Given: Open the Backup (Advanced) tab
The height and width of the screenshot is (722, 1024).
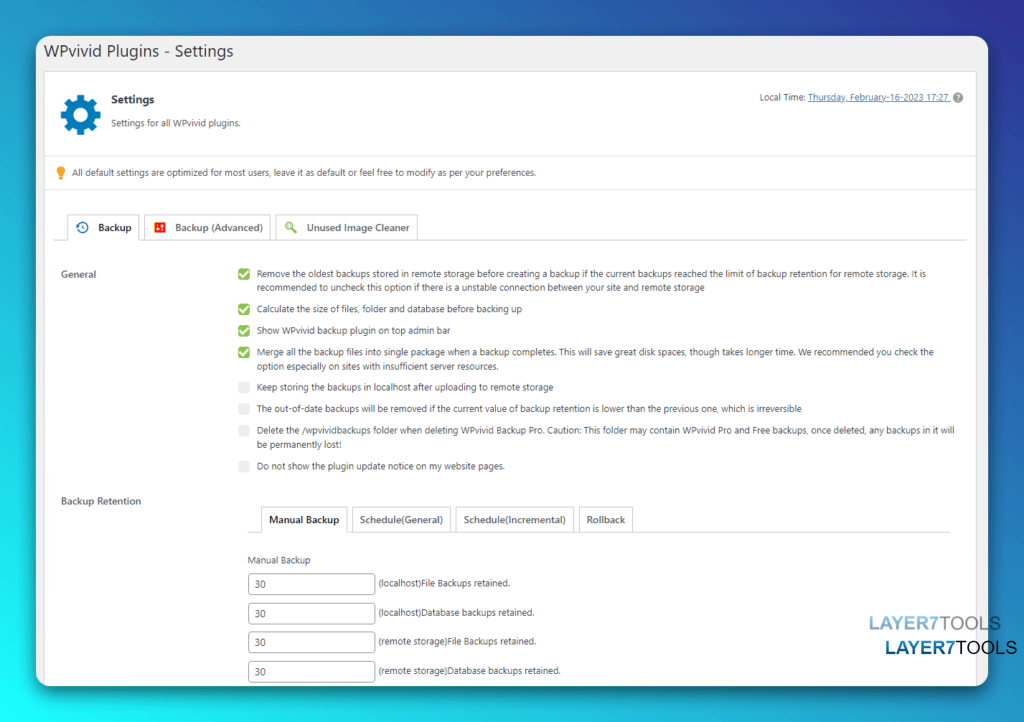Looking at the screenshot, I should pyautogui.click(x=208, y=227).
